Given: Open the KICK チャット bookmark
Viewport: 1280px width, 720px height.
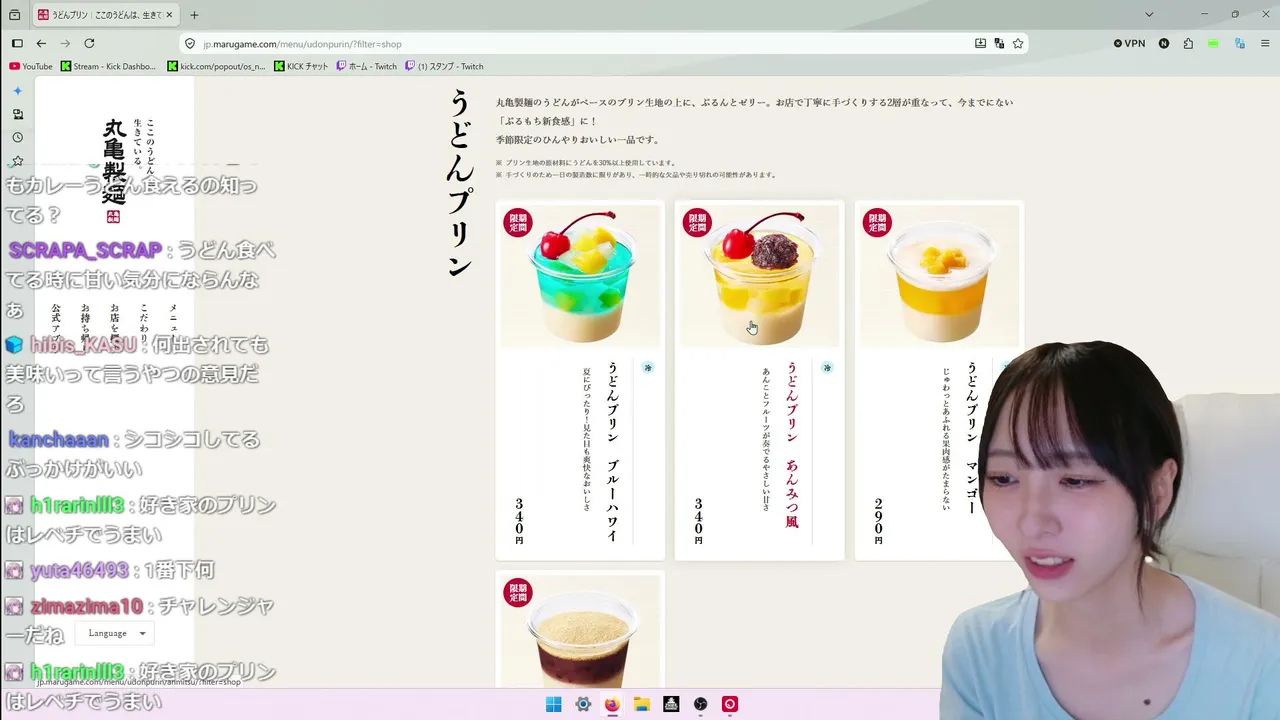Looking at the screenshot, I should tap(301, 67).
